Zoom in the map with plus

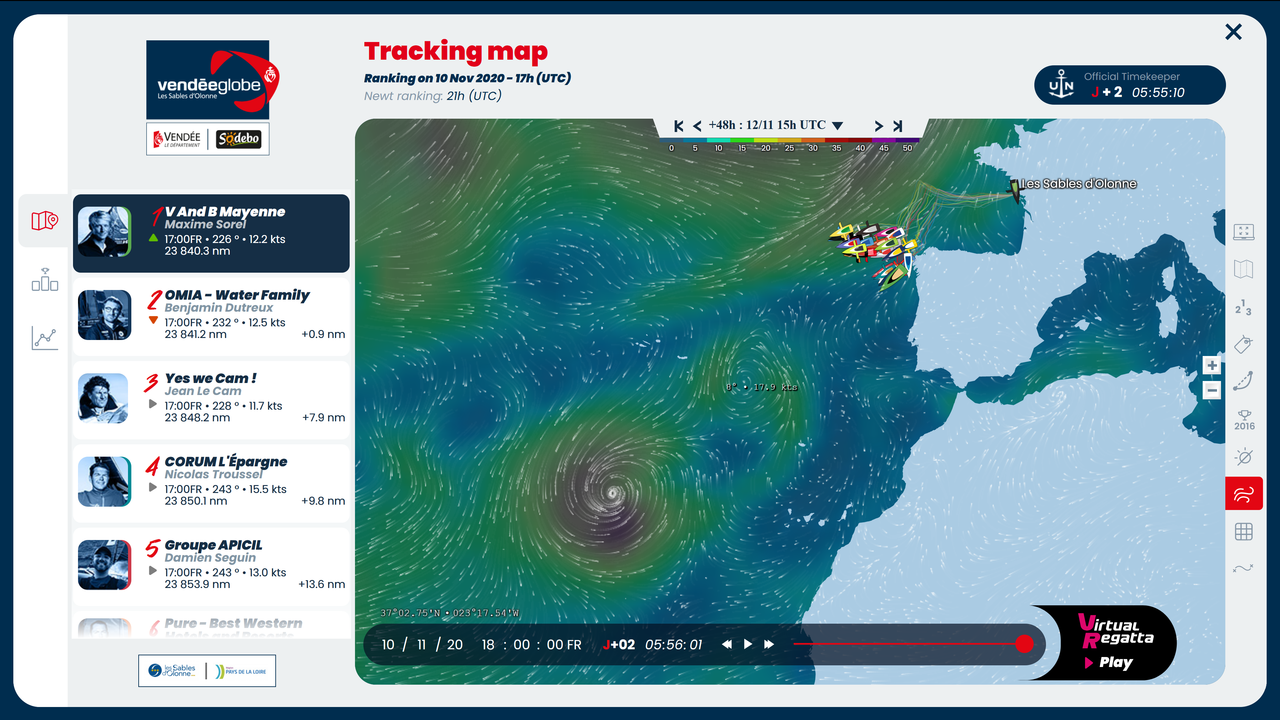click(x=1211, y=366)
